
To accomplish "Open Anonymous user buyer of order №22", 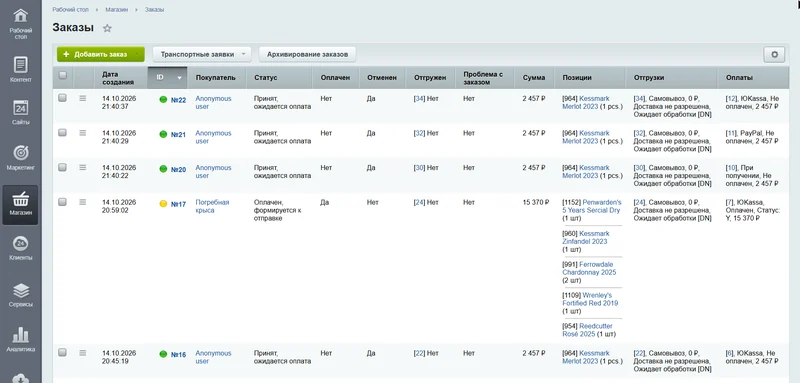I will 213,103.
